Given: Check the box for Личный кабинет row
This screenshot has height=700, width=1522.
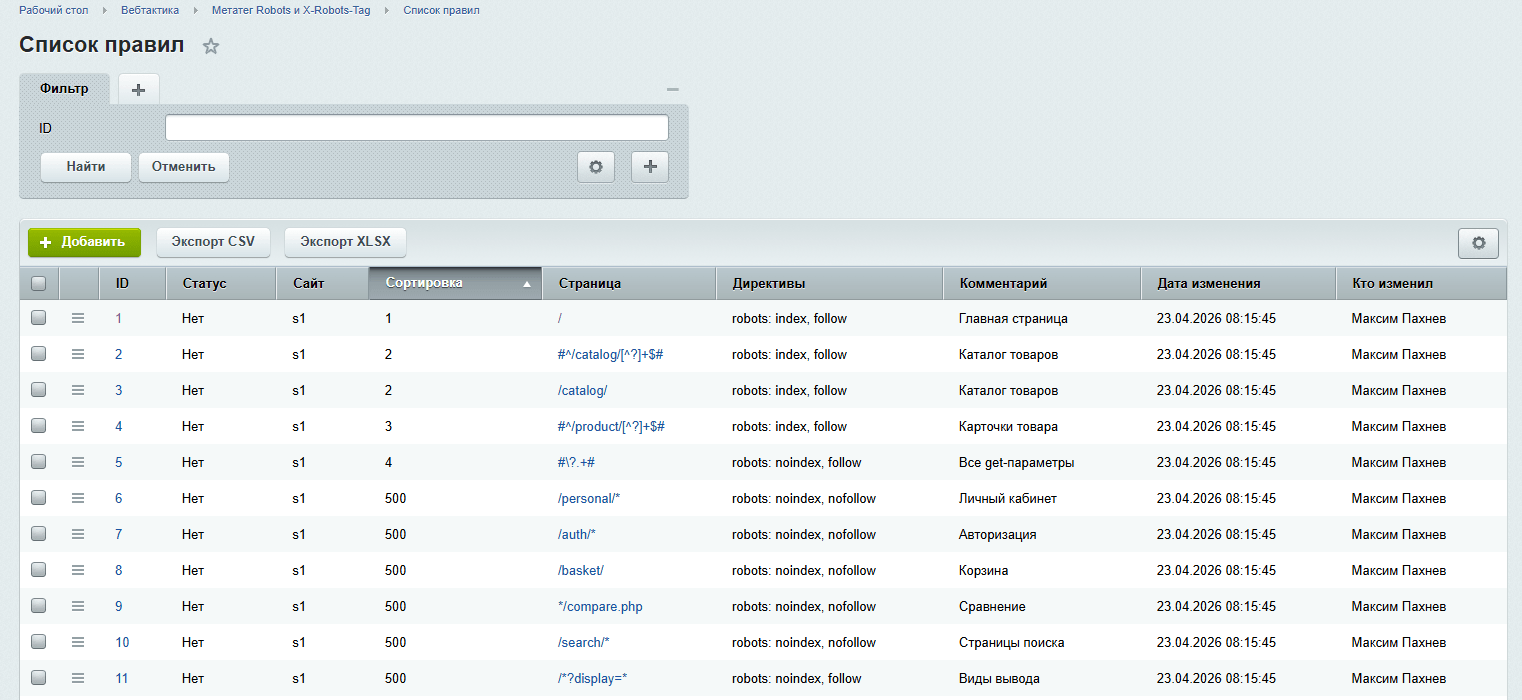Looking at the screenshot, I should (39, 498).
